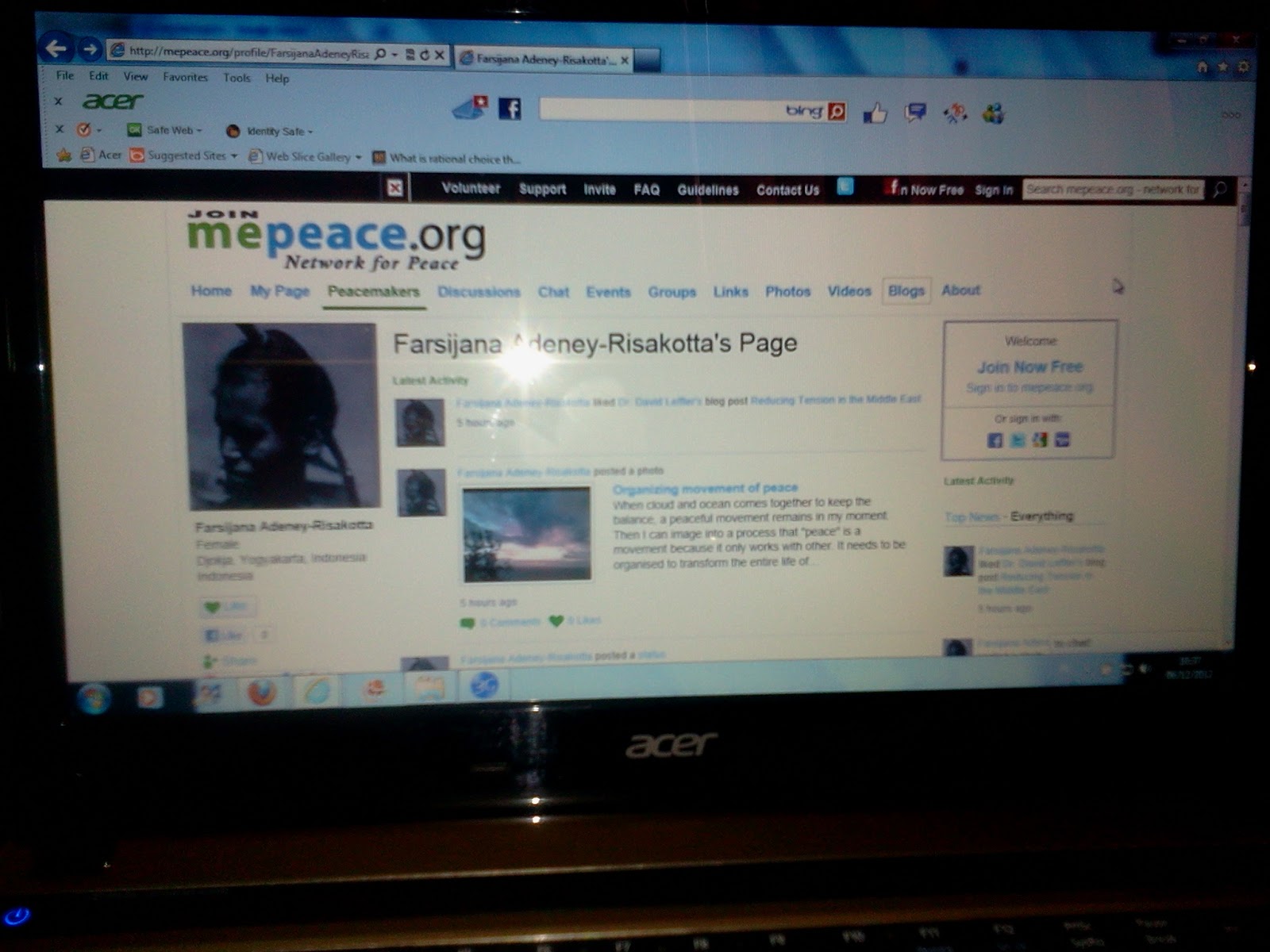Open the Photos navigation tab
This screenshot has height=952, width=1270.
click(787, 292)
